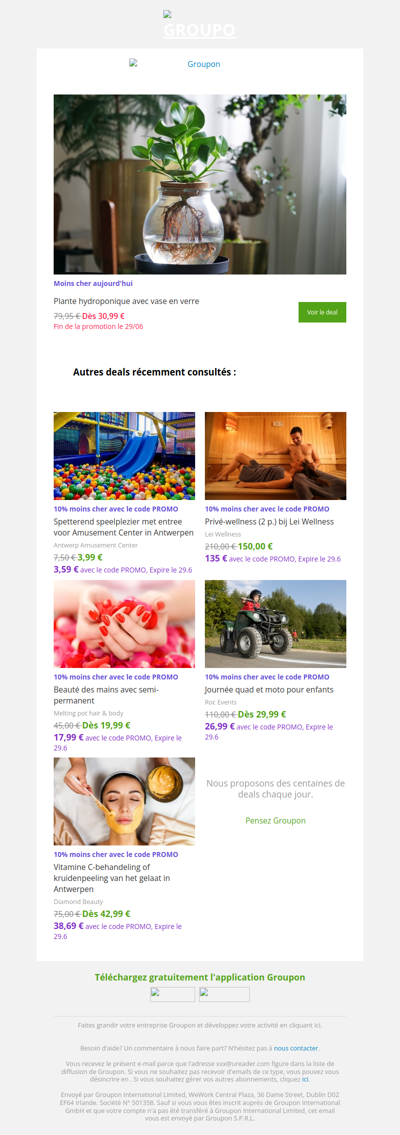Click "Plante hydroponique avec vase en verre" title
Screen dimensions: 400x1135
127,301
